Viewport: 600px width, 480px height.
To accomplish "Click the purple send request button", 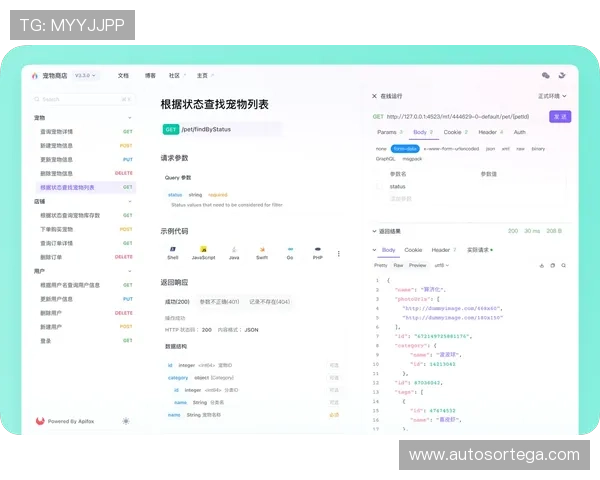I will 560,116.
